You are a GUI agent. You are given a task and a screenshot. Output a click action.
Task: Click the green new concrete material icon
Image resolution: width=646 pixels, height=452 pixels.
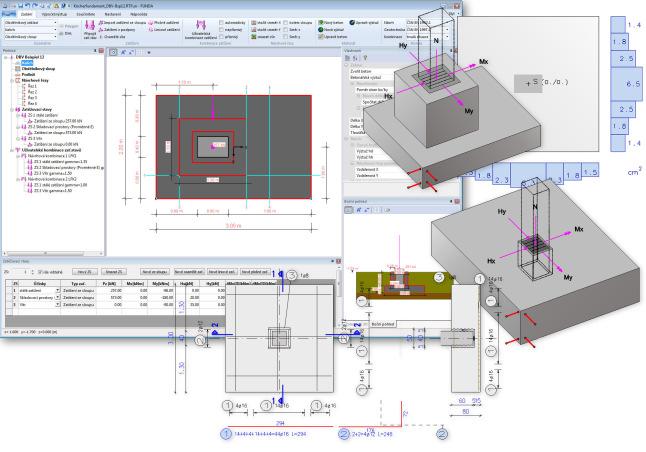point(321,23)
